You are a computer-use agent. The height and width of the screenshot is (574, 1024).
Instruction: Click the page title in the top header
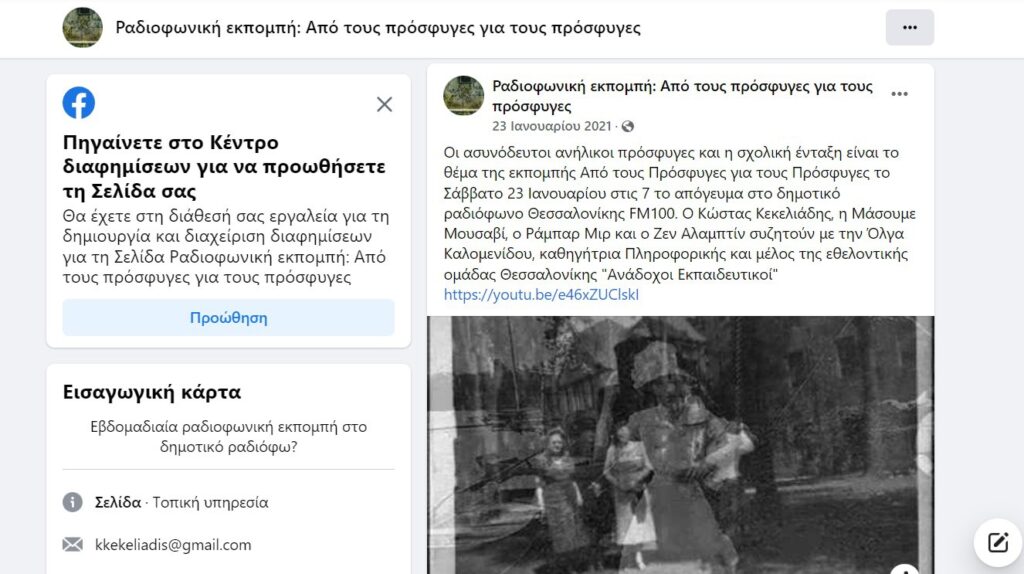pyautogui.click(x=378, y=28)
